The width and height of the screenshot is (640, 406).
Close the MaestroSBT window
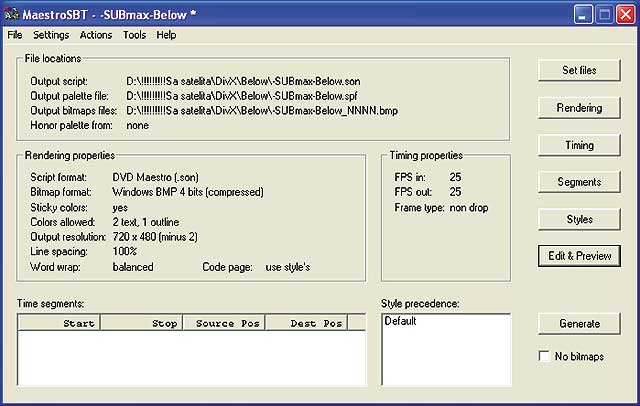(x=626, y=15)
